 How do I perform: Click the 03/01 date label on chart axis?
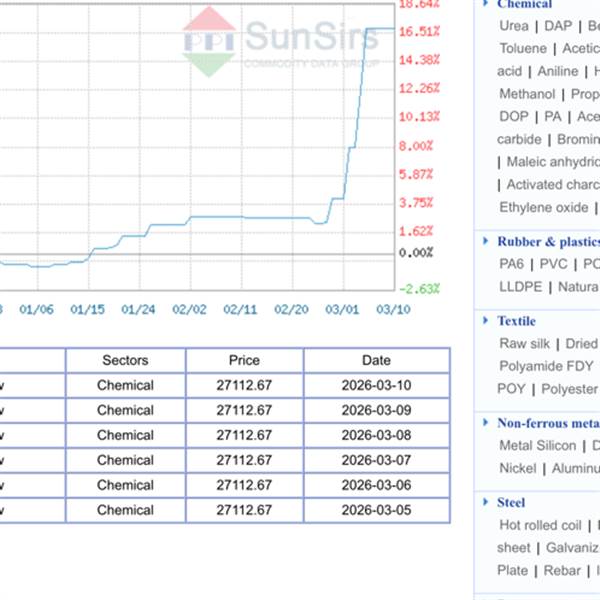[342, 309]
